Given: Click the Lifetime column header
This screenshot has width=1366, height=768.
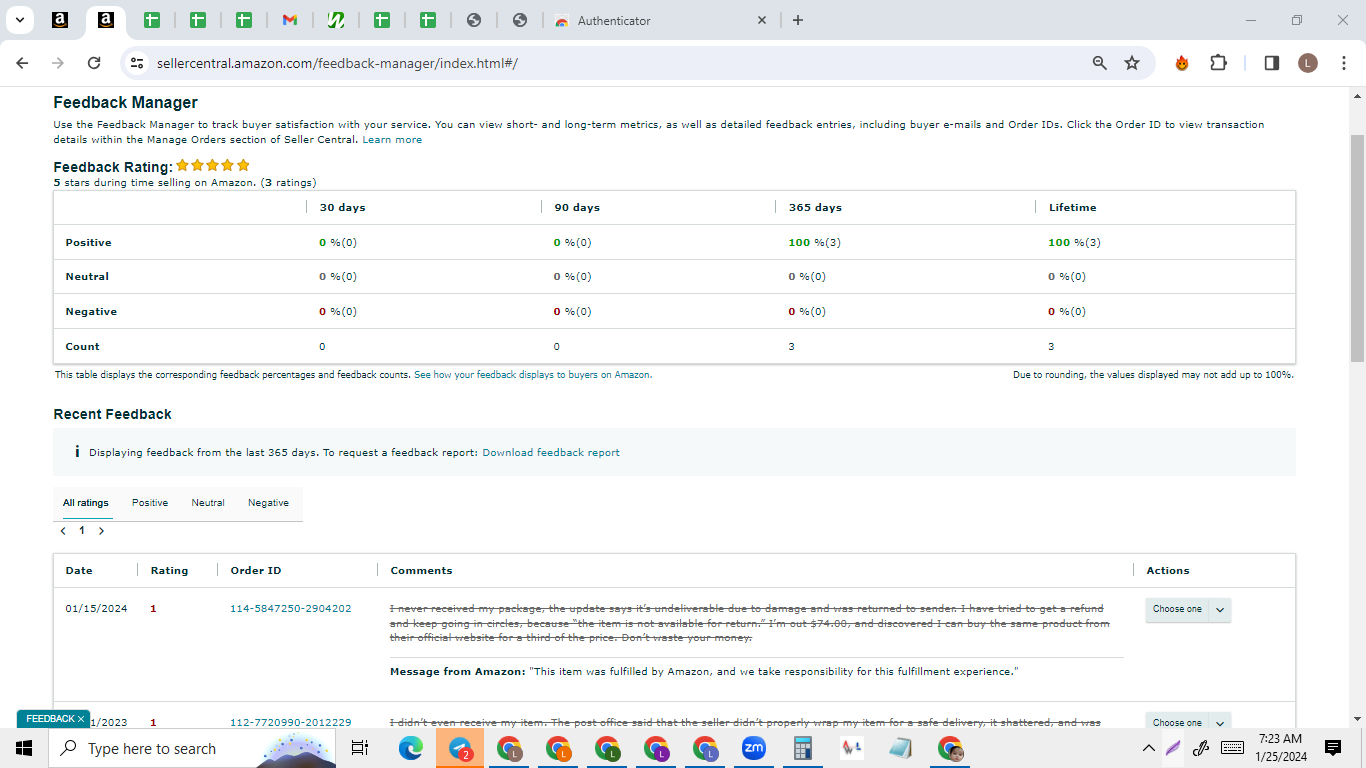Looking at the screenshot, I should 1072,208.
